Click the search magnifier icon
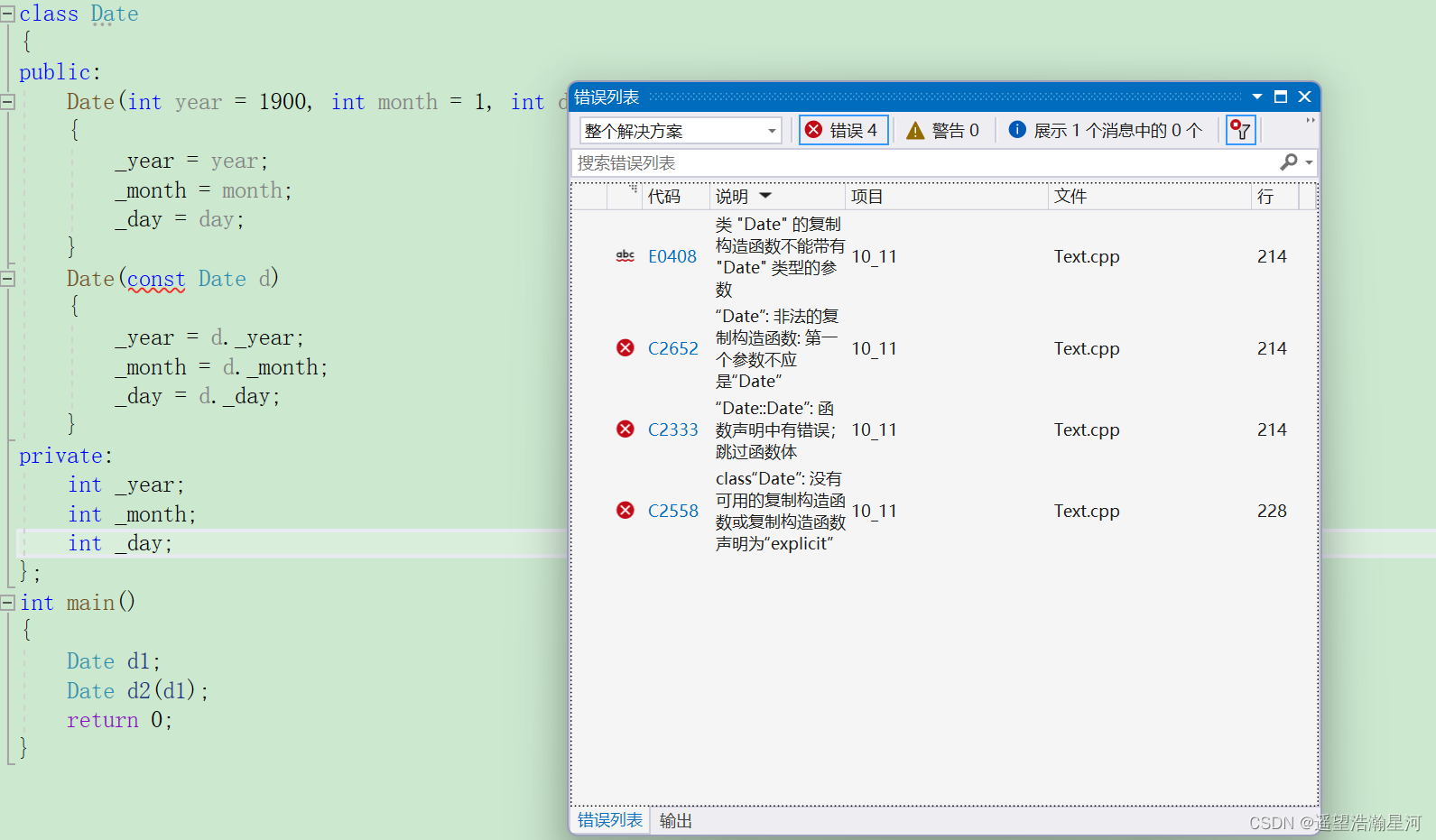Image resolution: width=1436 pixels, height=840 pixels. click(x=1289, y=162)
